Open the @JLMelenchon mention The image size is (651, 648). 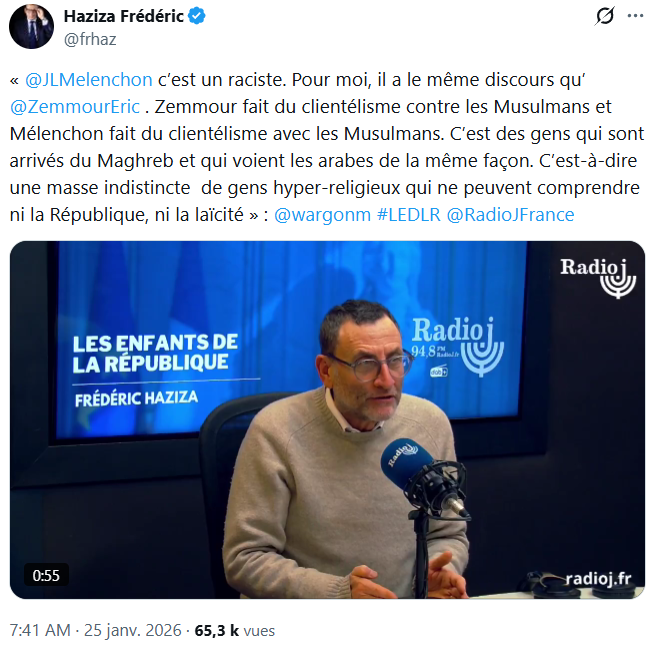89,80
